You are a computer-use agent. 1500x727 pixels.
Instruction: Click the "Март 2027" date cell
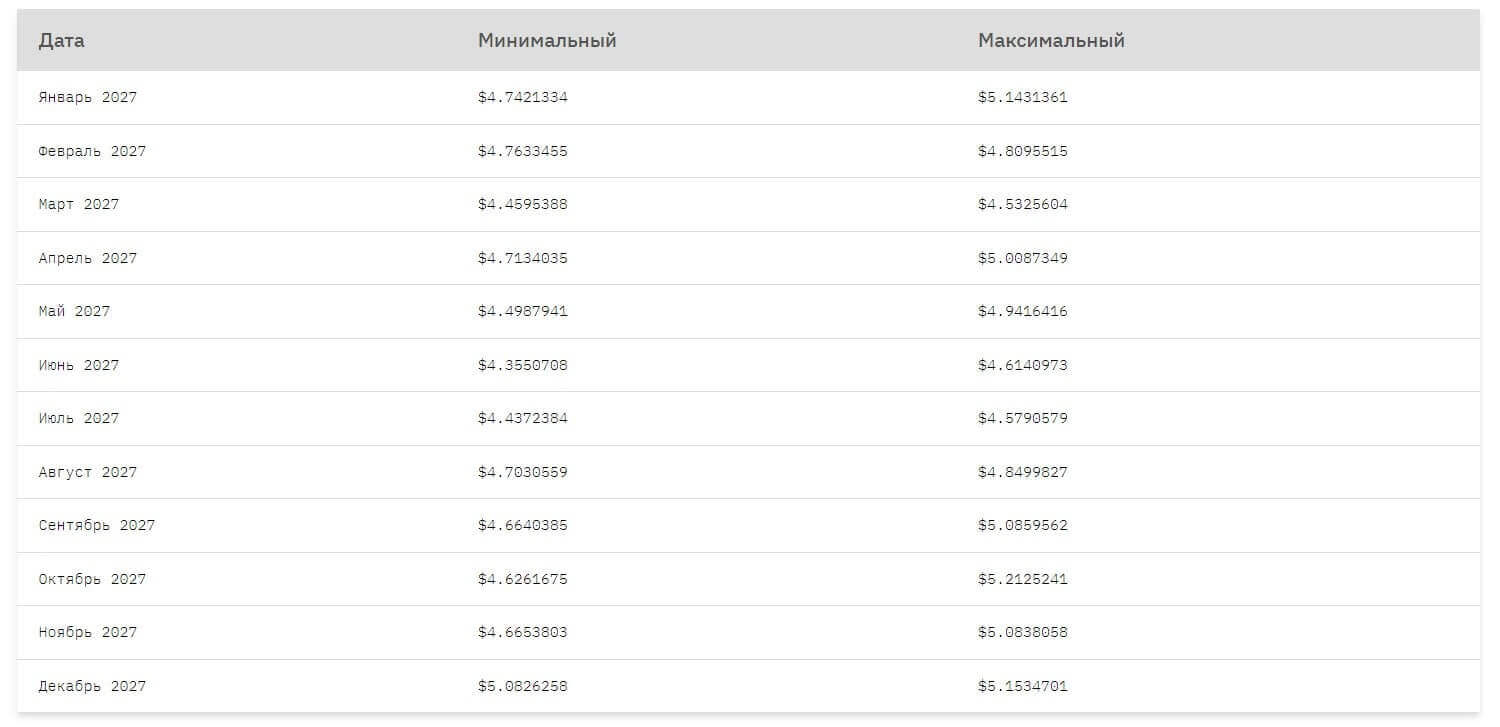click(x=79, y=205)
